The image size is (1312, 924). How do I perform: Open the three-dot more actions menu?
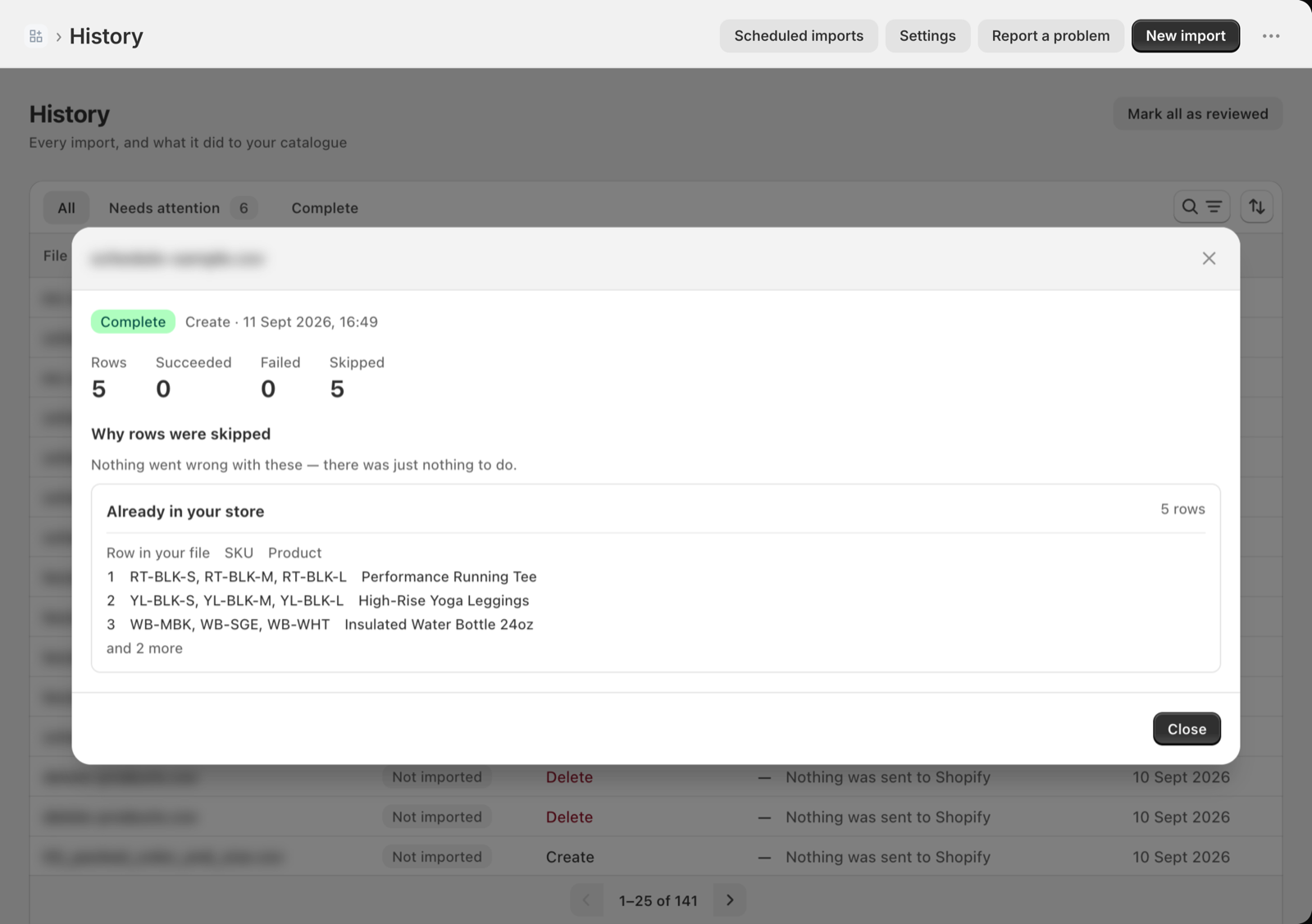pos(1271,36)
